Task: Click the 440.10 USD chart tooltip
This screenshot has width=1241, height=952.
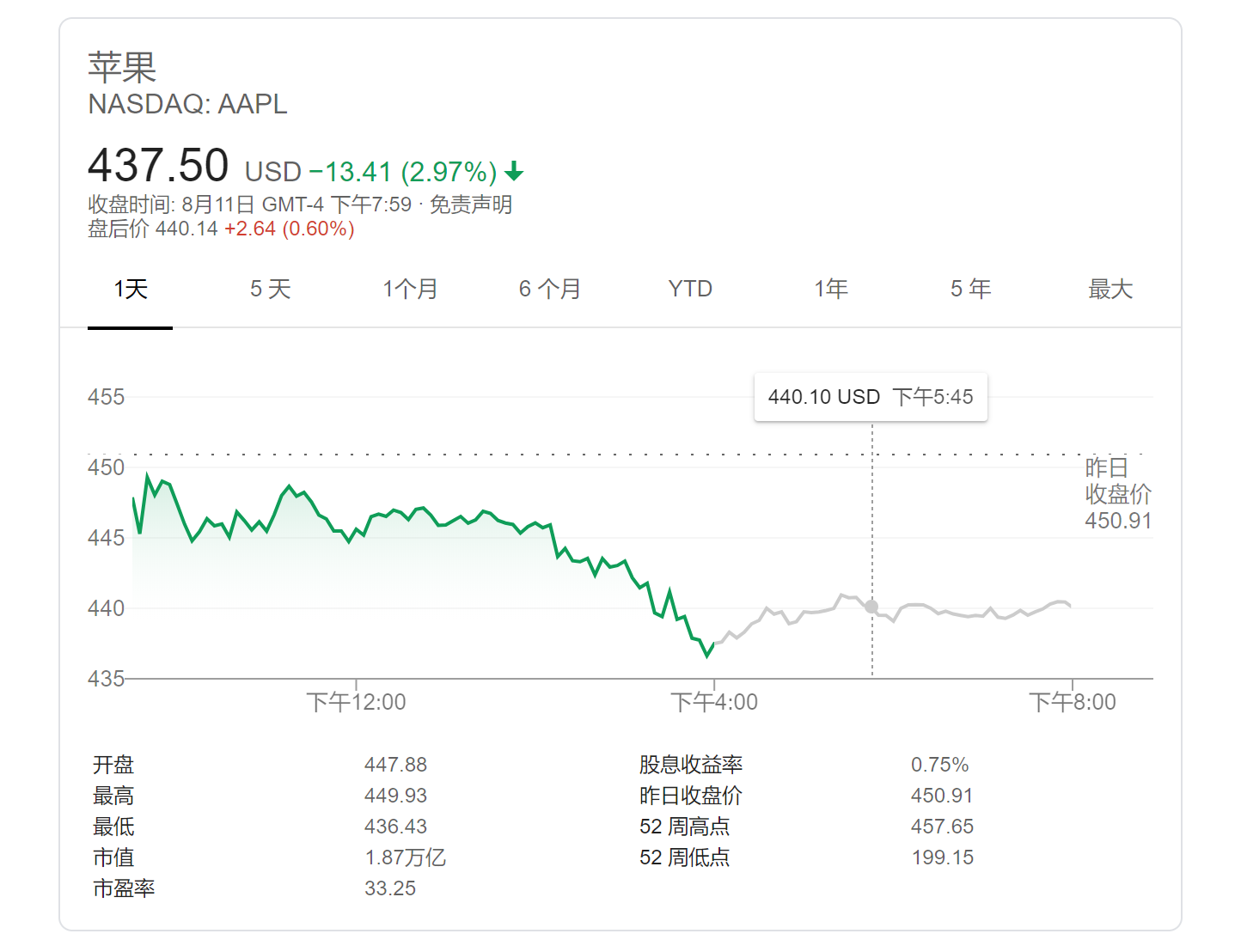Action: (x=871, y=397)
